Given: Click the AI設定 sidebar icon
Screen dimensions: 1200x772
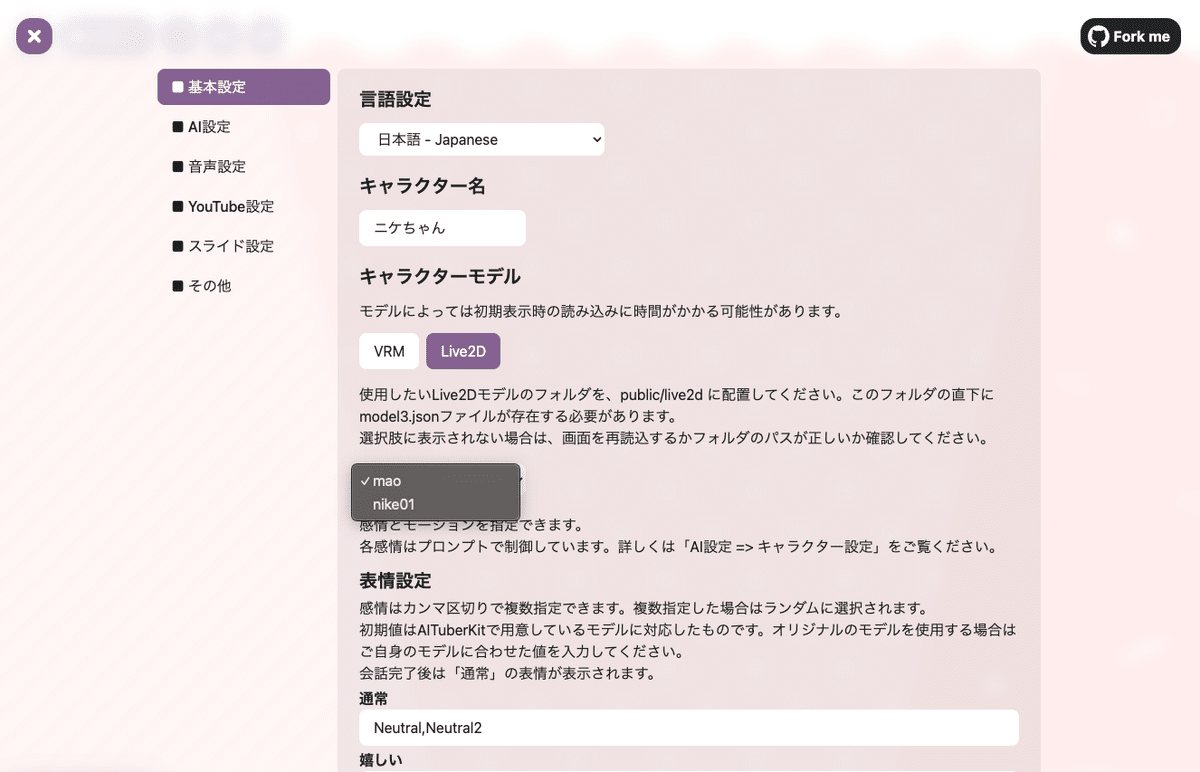Looking at the screenshot, I should point(176,127).
